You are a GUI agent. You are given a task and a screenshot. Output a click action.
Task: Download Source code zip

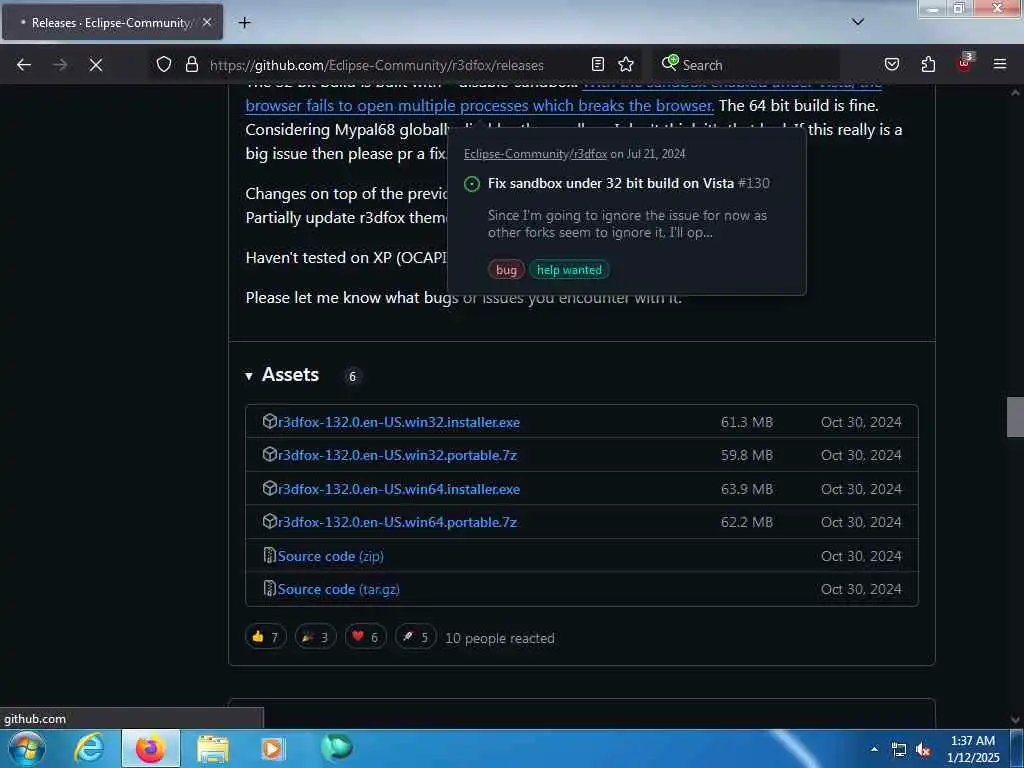(x=330, y=556)
